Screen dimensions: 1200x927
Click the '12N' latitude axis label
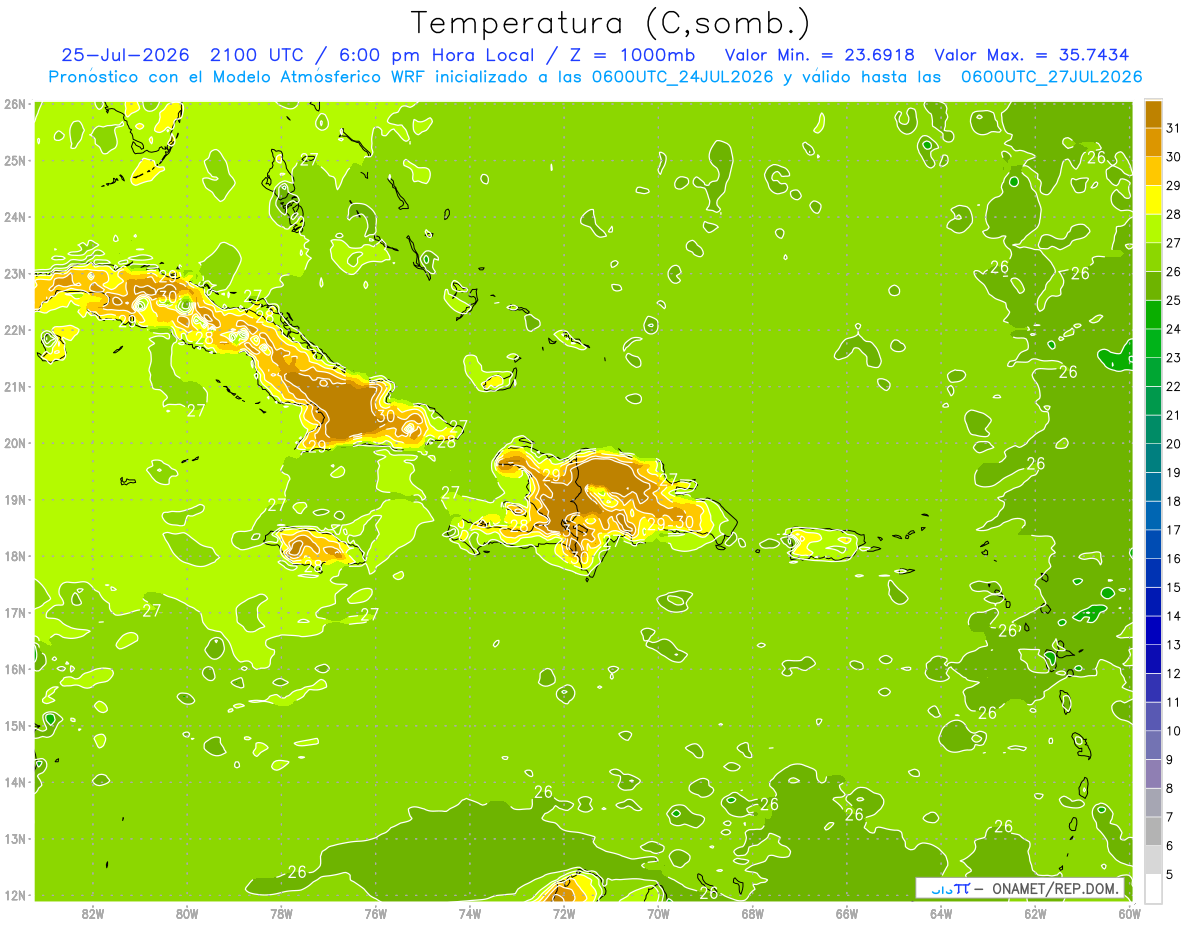coord(14,895)
